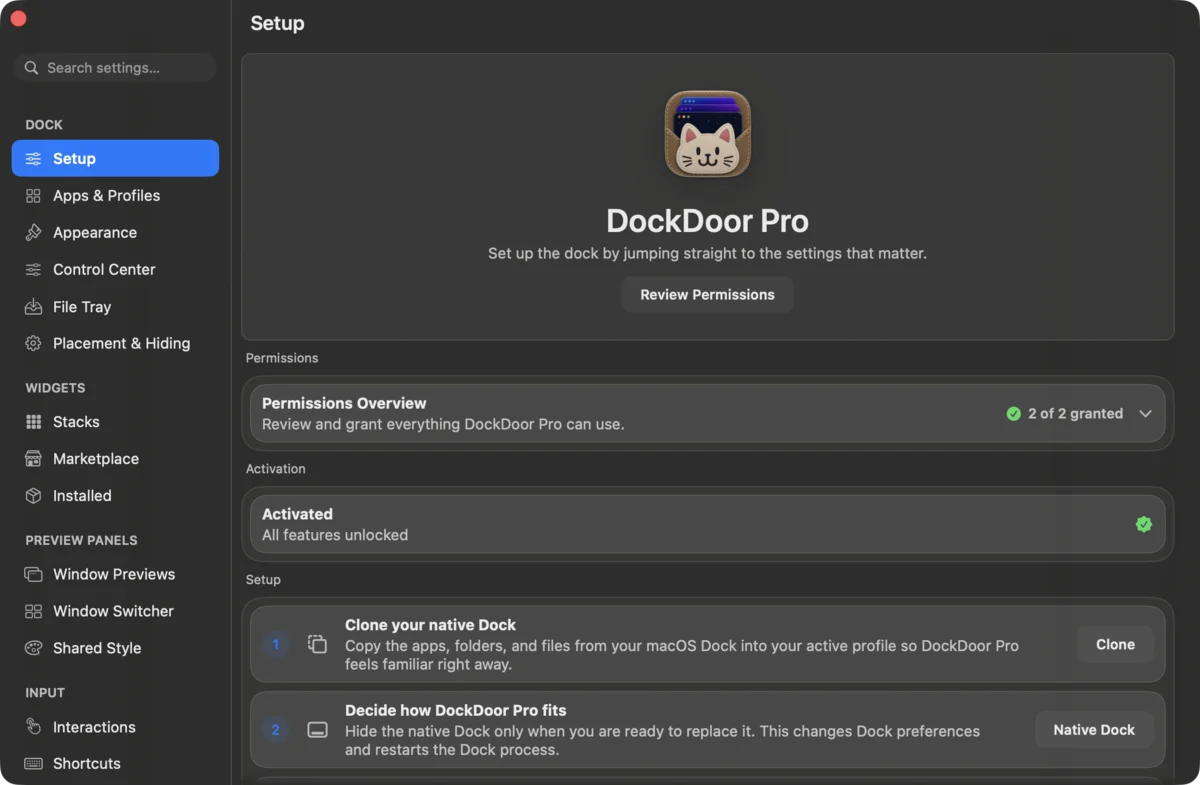
Task: Click 'All features unlocked' text
Action: pyautogui.click(x=335, y=535)
